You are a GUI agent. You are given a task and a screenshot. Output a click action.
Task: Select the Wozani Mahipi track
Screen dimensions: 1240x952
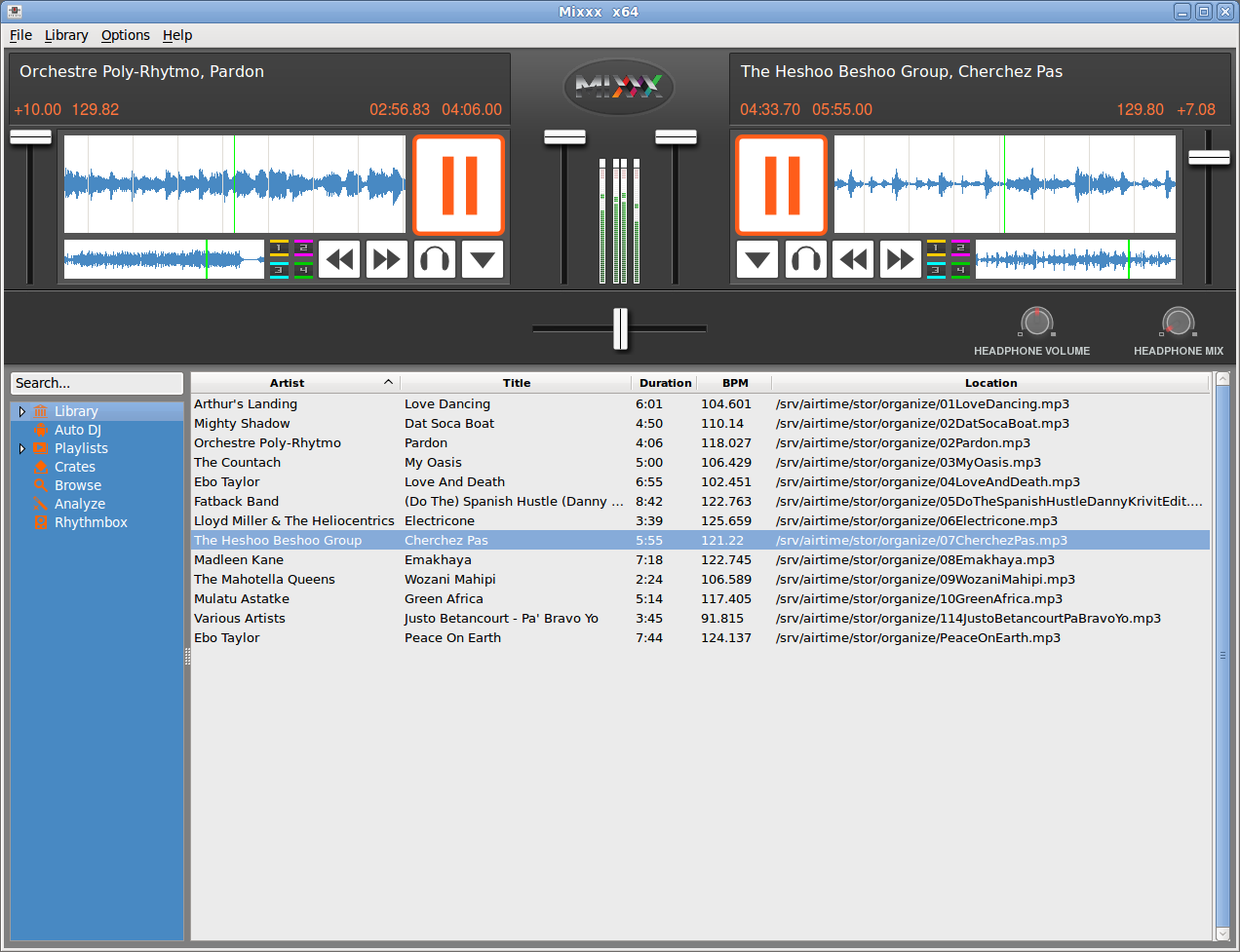click(700, 579)
